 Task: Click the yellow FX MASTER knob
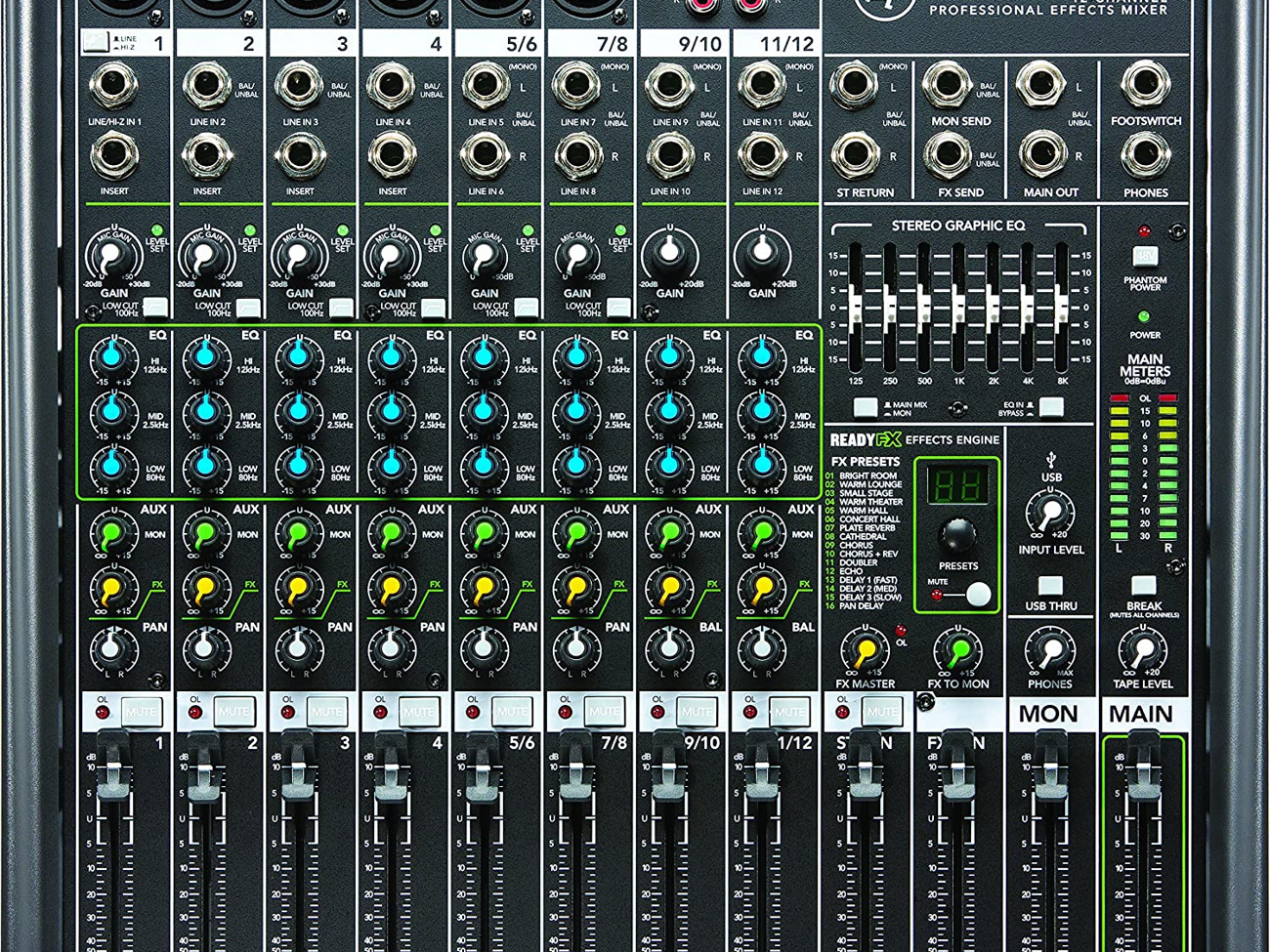pyautogui.click(x=865, y=649)
